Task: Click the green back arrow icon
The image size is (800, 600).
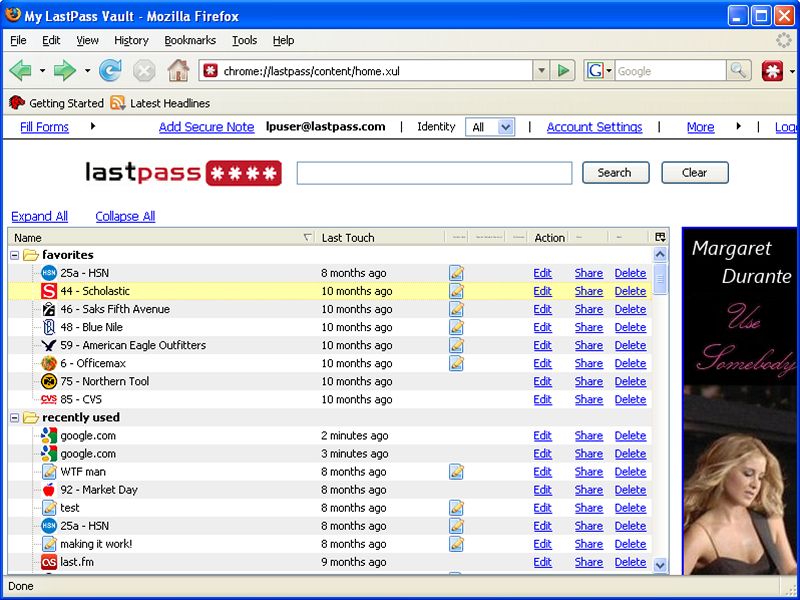Action: pos(20,71)
